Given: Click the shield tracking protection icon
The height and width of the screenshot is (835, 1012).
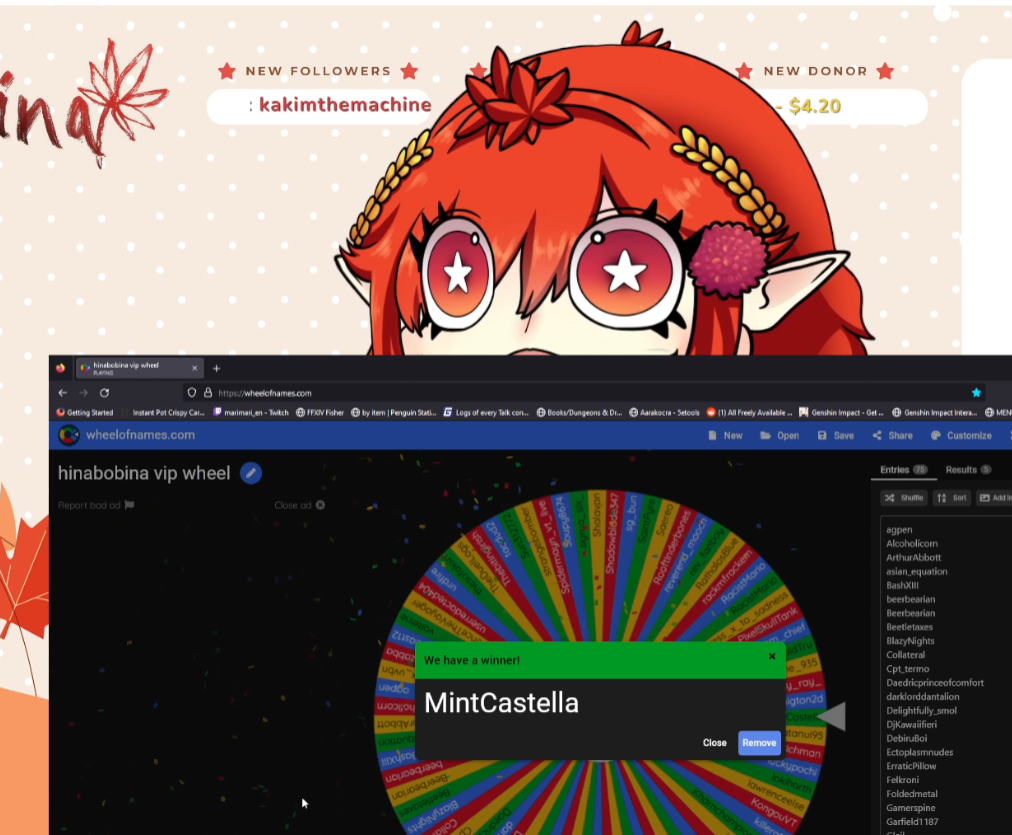Looking at the screenshot, I should (192, 392).
